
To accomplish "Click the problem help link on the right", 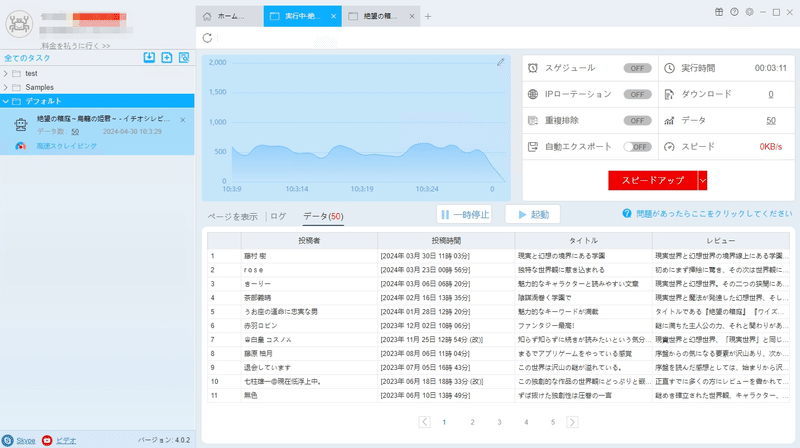I will pos(714,213).
